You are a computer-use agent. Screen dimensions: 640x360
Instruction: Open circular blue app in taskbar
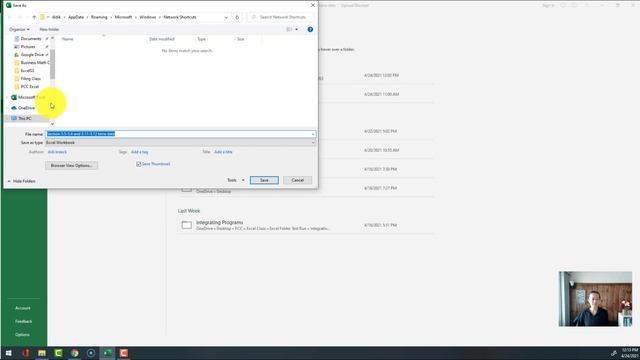tap(91, 353)
